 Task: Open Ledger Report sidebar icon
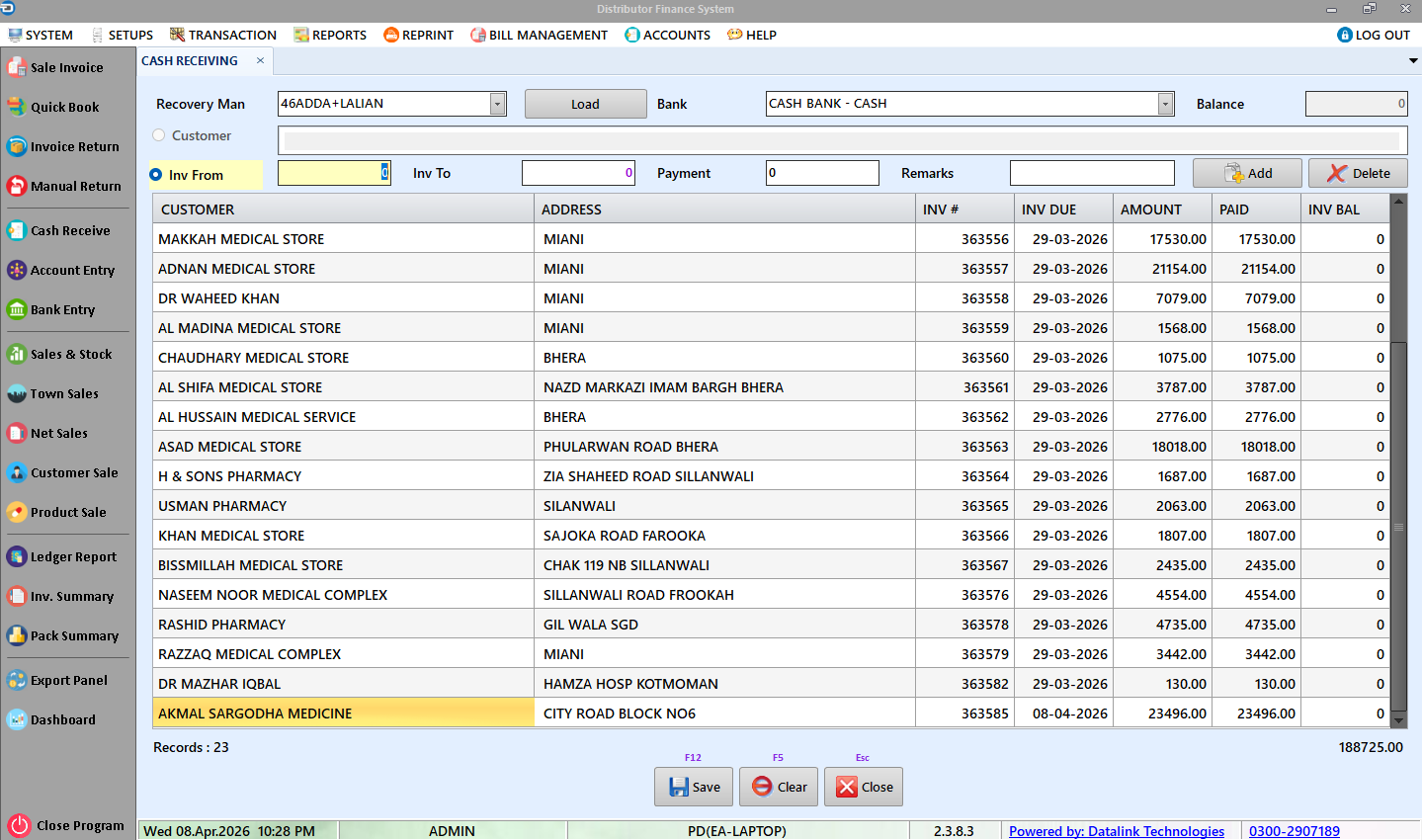17,556
